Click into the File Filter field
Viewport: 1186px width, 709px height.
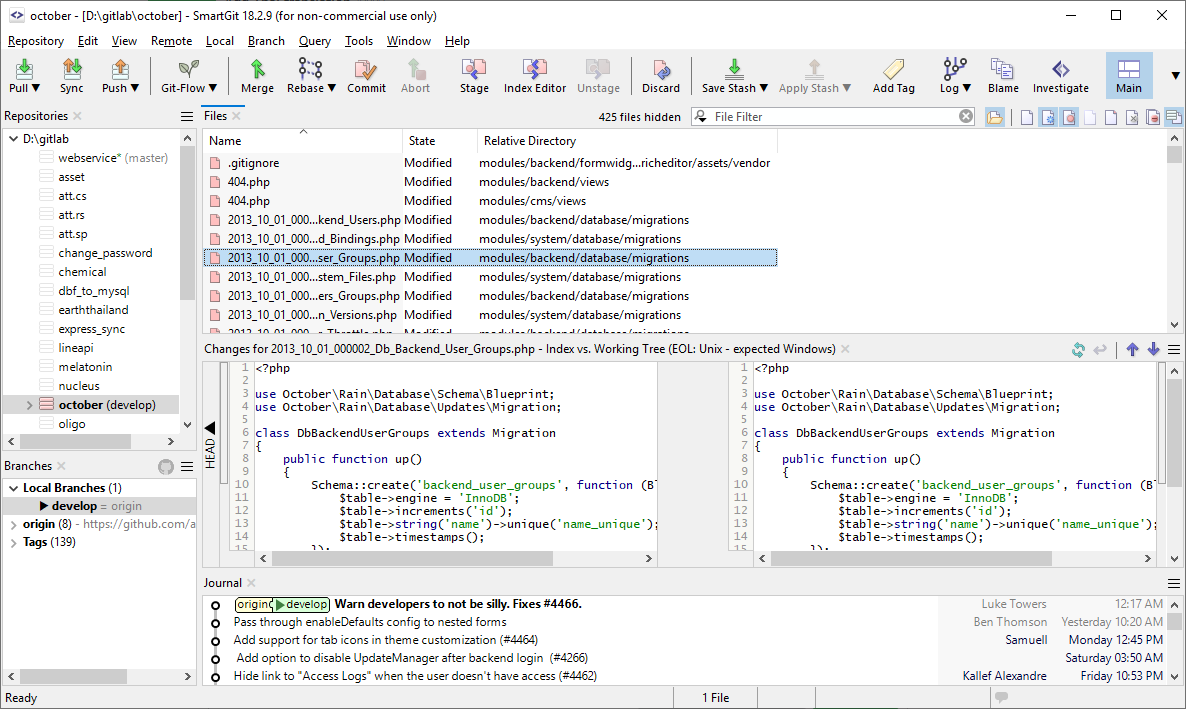834,117
